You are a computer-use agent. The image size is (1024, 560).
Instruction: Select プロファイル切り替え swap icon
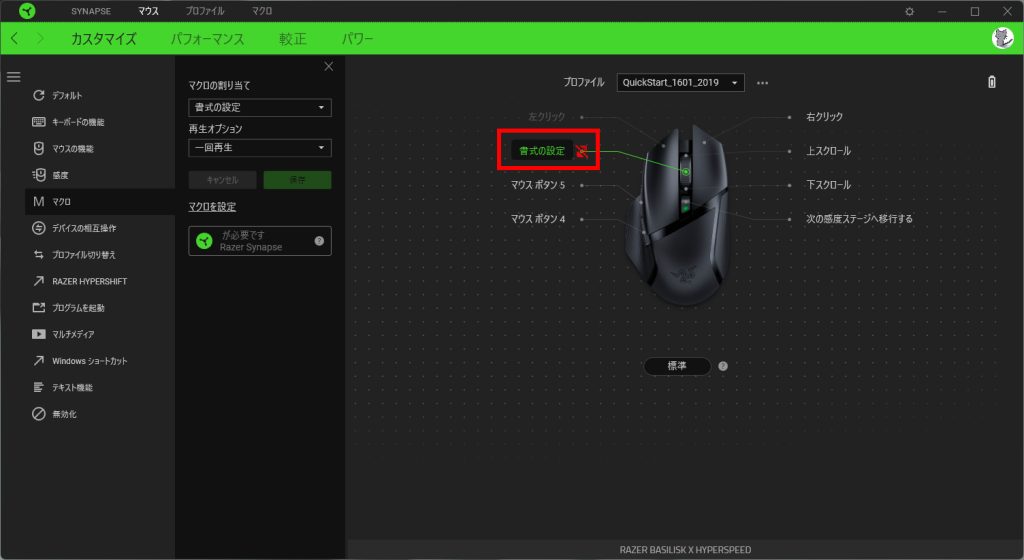(39, 255)
